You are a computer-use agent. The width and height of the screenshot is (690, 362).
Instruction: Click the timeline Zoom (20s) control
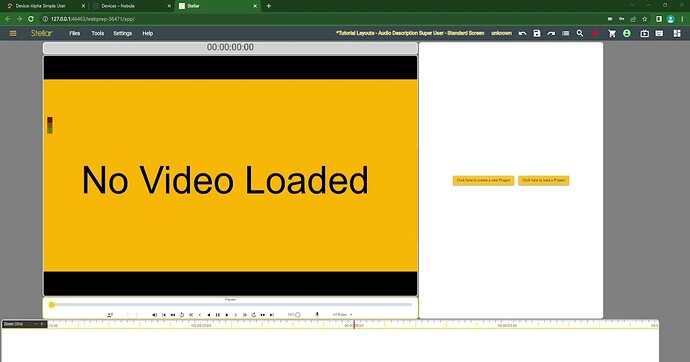[24, 324]
